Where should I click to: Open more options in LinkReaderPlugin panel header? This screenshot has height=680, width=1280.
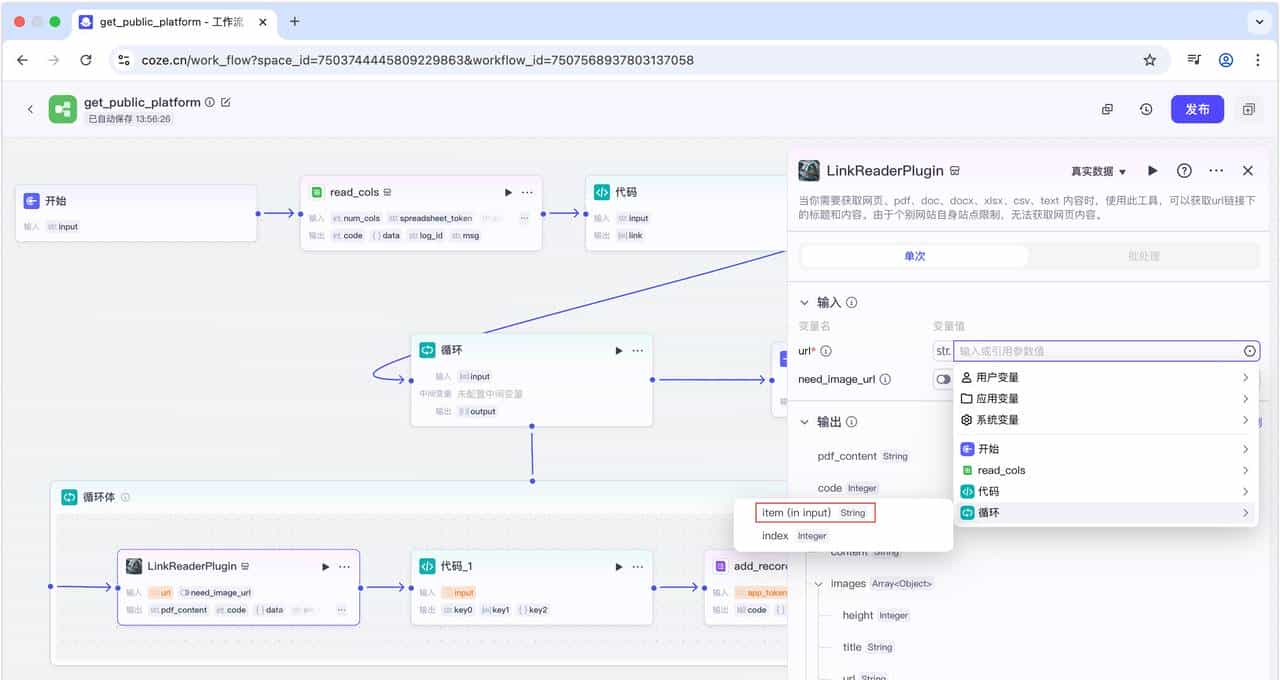coord(1216,171)
